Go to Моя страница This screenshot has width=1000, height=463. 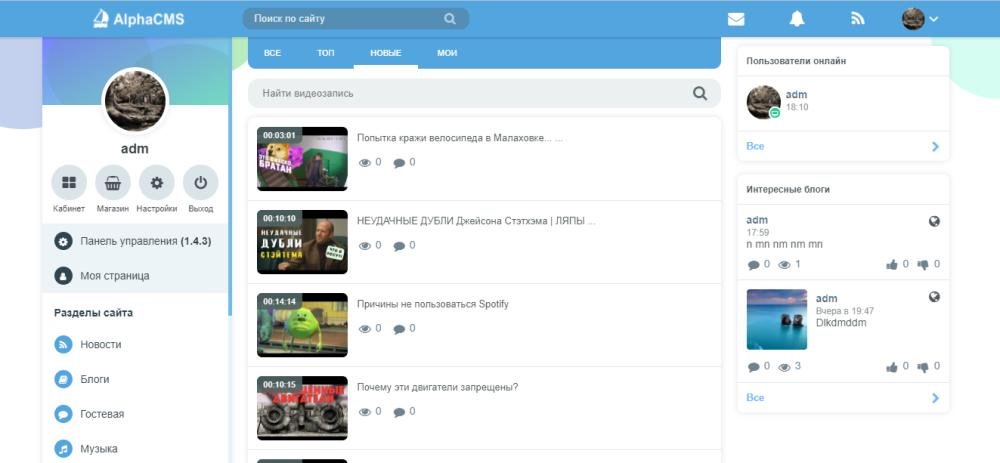coord(114,275)
